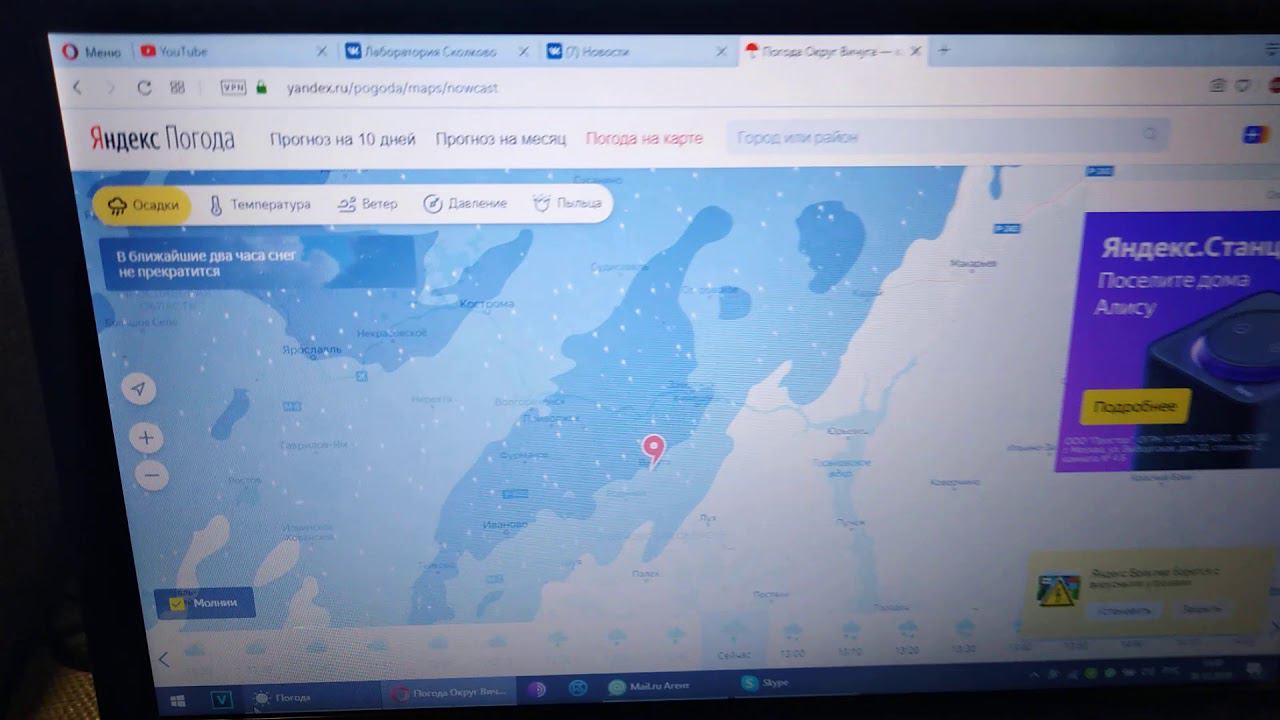The width and height of the screenshot is (1280, 720).
Task: Click the timeline left arrow
Action: click(x=165, y=659)
